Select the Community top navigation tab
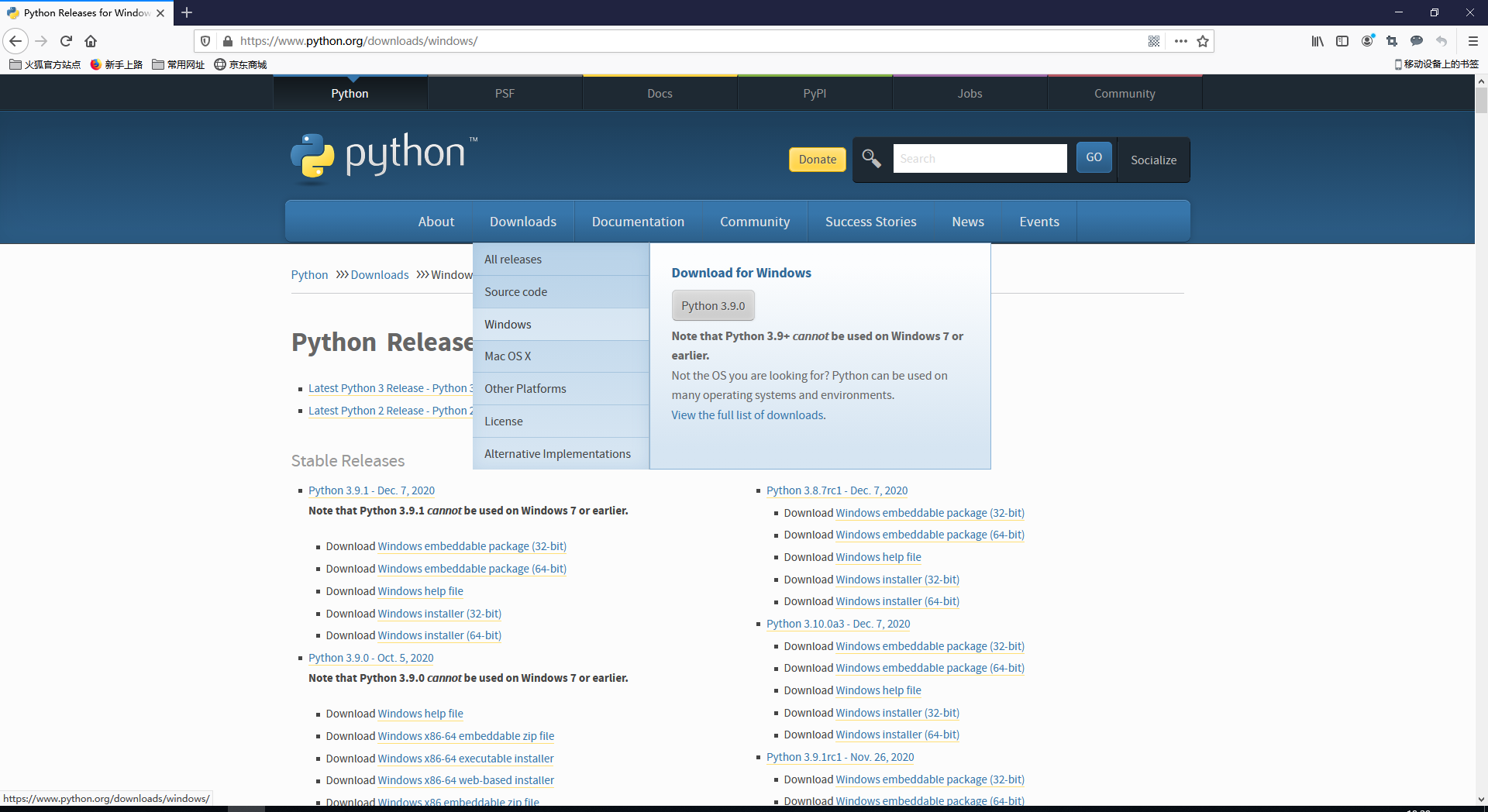The height and width of the screenshot is (812, 1488). tap(1125, 93)
